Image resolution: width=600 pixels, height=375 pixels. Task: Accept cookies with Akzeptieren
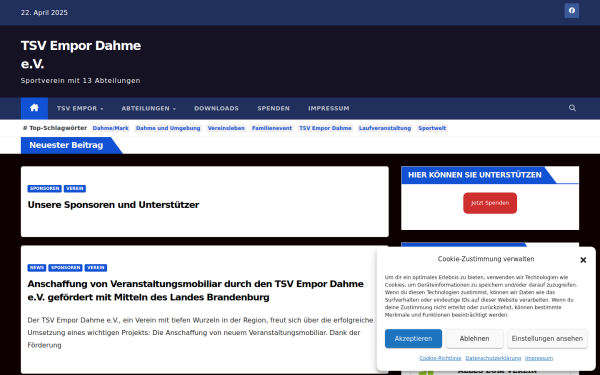pyautogui.click(x=413, y=339)
